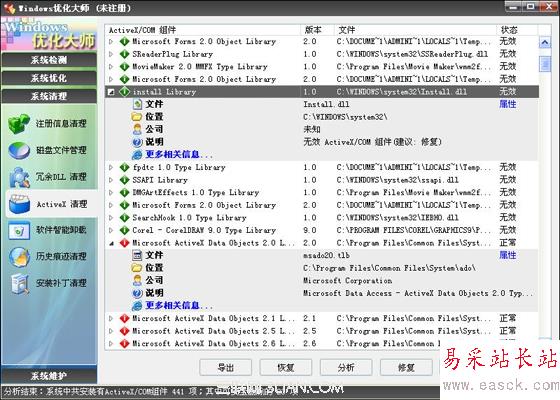Viewport: 560px width, 400px height.
Task: Select text C:\WINDOWS\system32\IEBHO.dll
Action: 398,218
